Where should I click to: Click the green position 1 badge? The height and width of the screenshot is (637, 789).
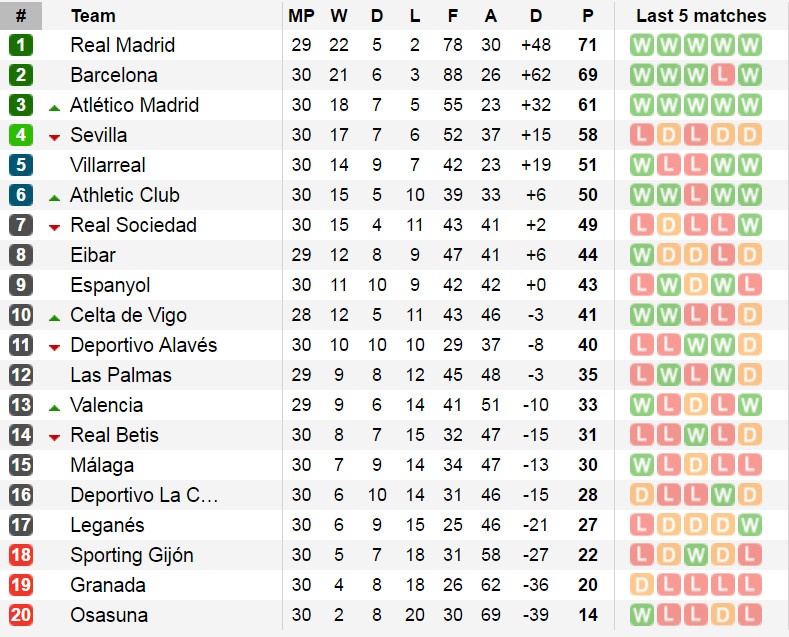[21, 45]
